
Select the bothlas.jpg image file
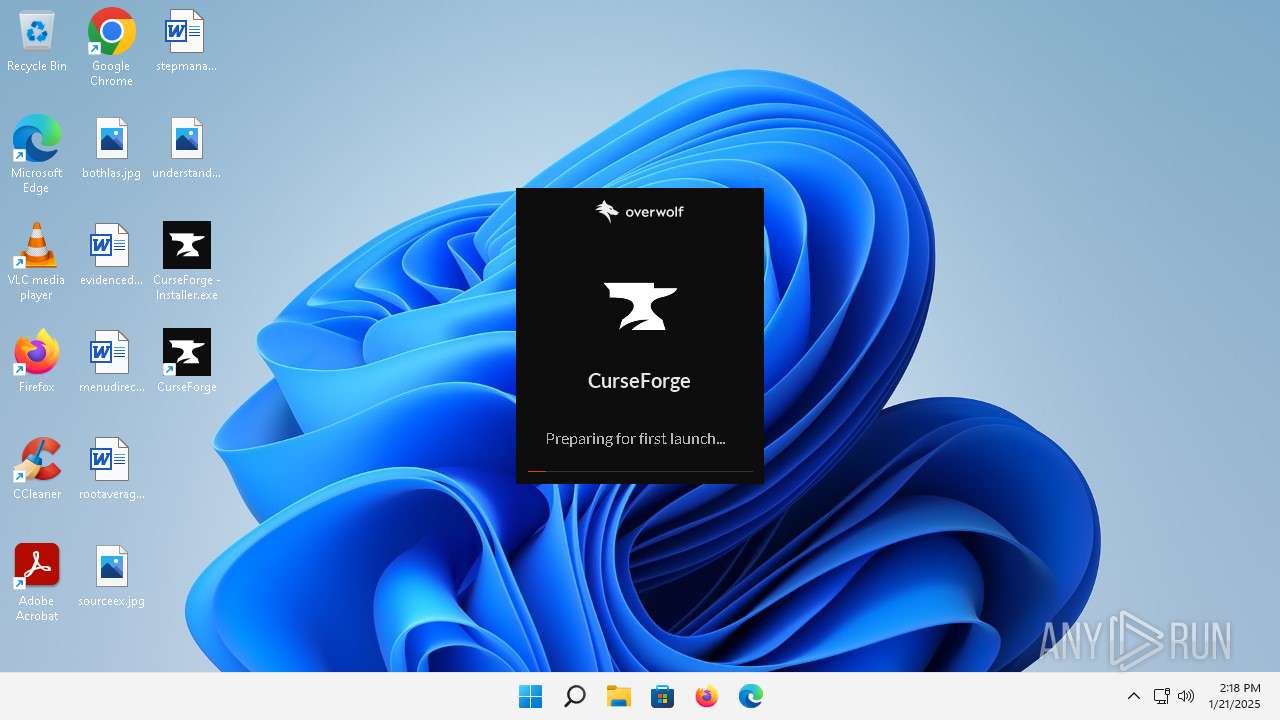(x=111, y=148)
